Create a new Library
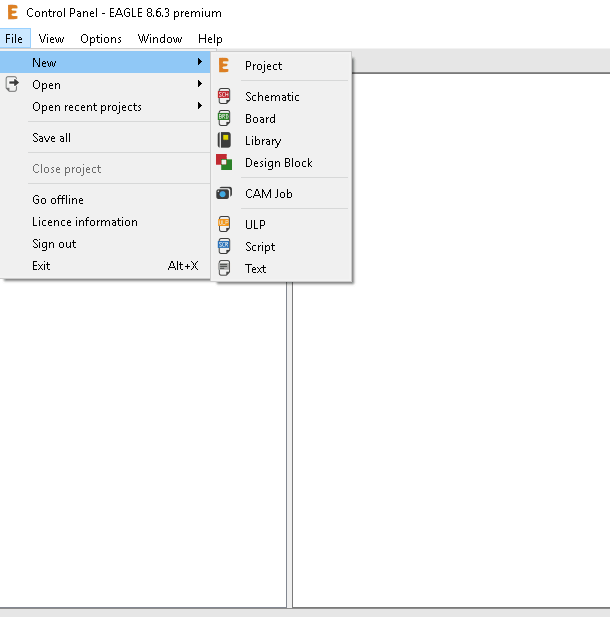 coord(281,140)
